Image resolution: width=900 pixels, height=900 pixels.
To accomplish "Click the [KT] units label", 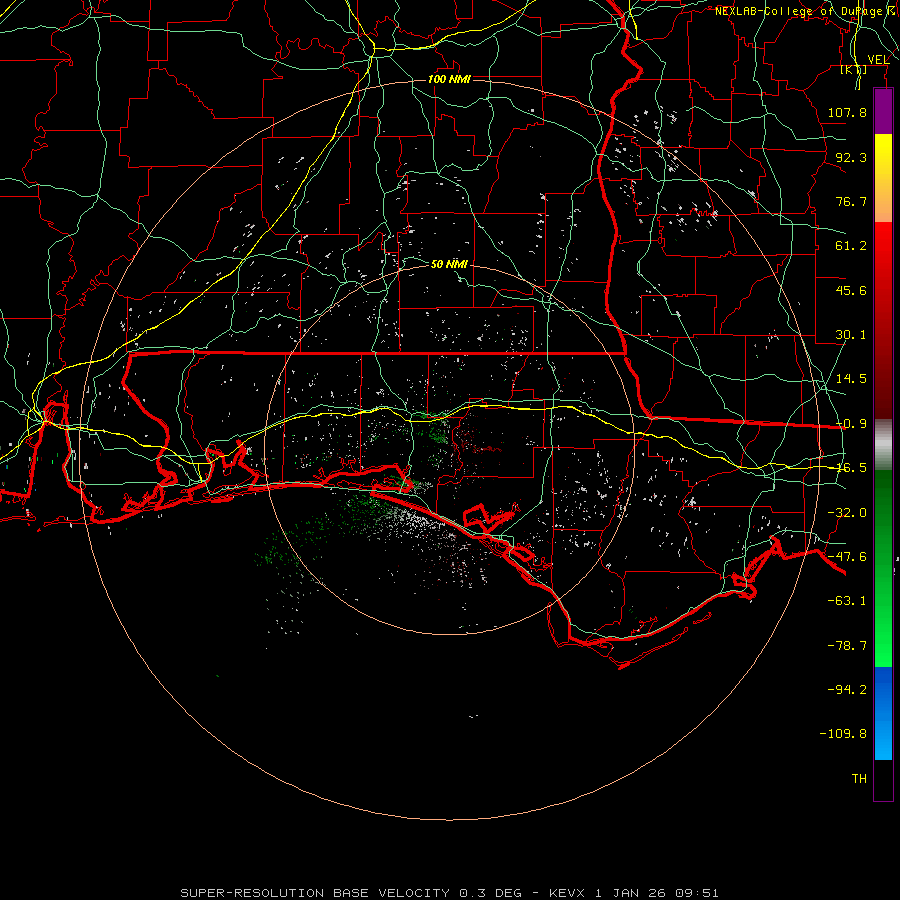I will 854,69.
